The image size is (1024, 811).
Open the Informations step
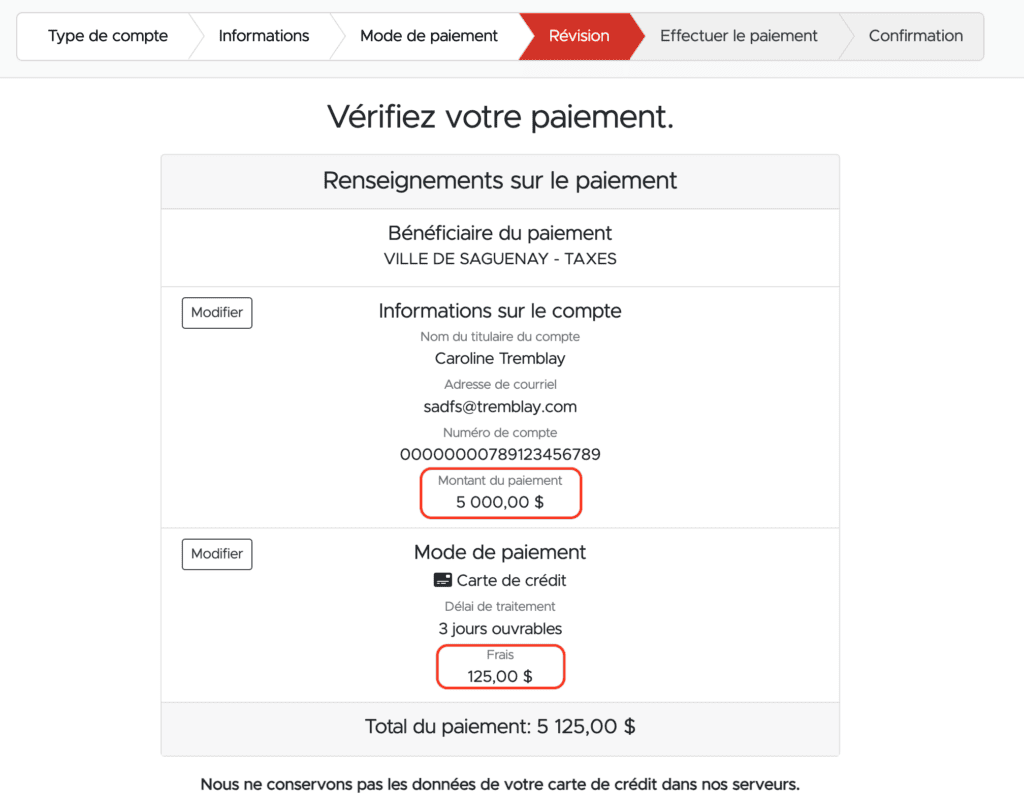point(264,36)
